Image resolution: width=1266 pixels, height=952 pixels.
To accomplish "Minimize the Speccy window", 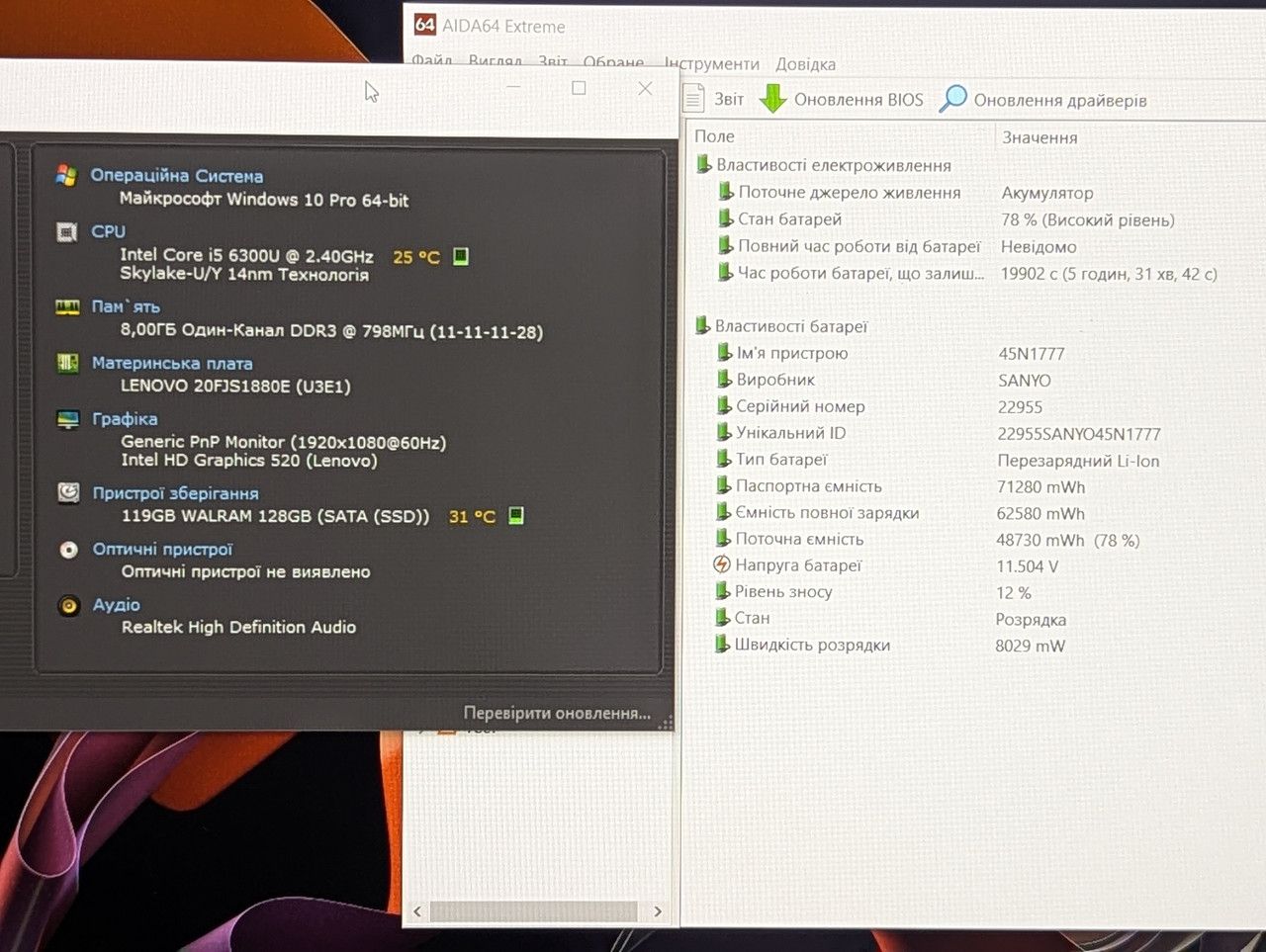I will (513, 88).
